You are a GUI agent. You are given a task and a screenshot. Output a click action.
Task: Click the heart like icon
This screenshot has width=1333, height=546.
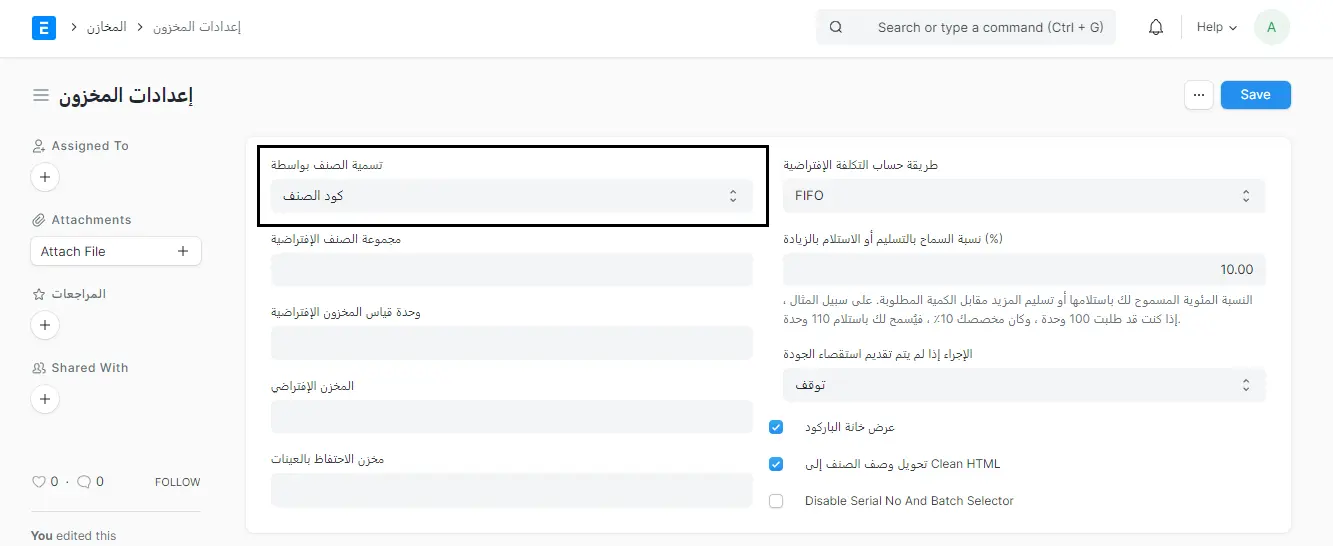click(x=39, y=482)
